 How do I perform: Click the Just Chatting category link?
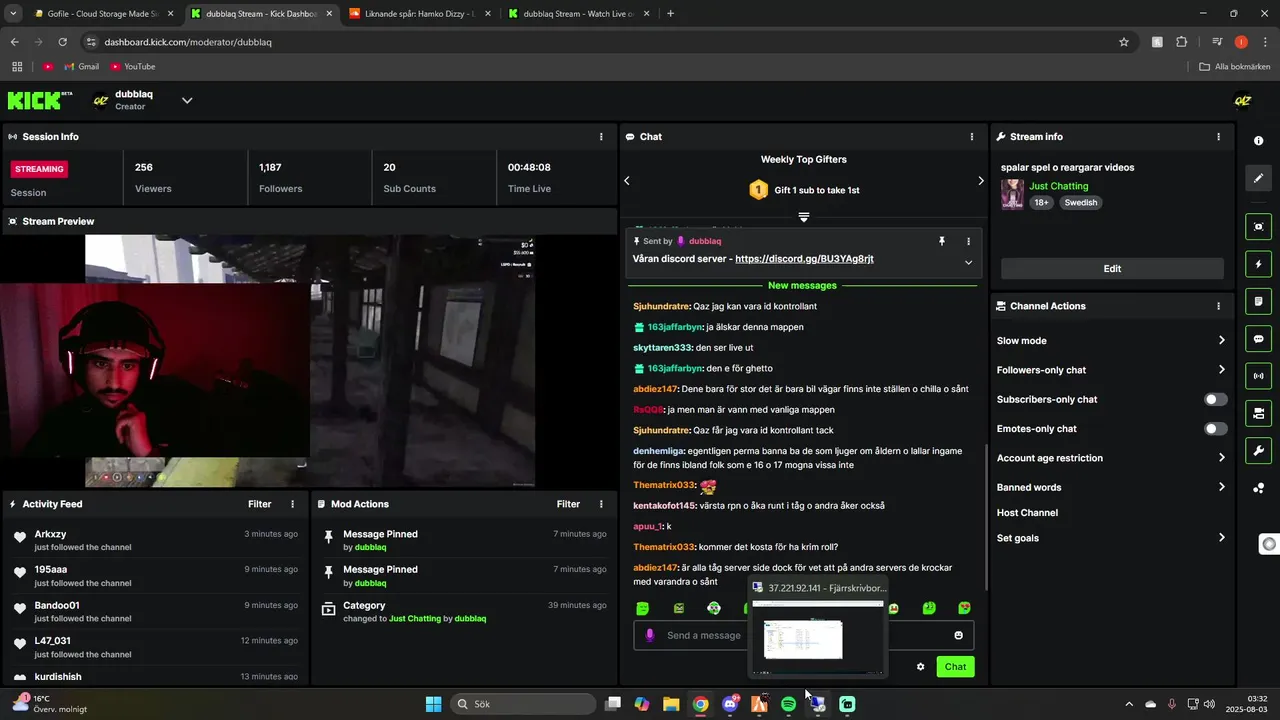1059,186
